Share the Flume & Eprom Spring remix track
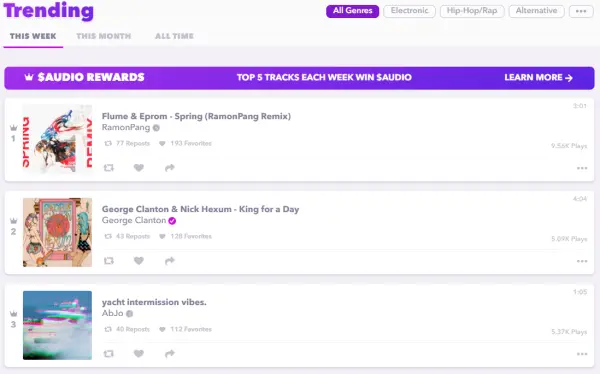Viewport: 600px width, 374px height. pyautogui.click(x=170, y=168)
